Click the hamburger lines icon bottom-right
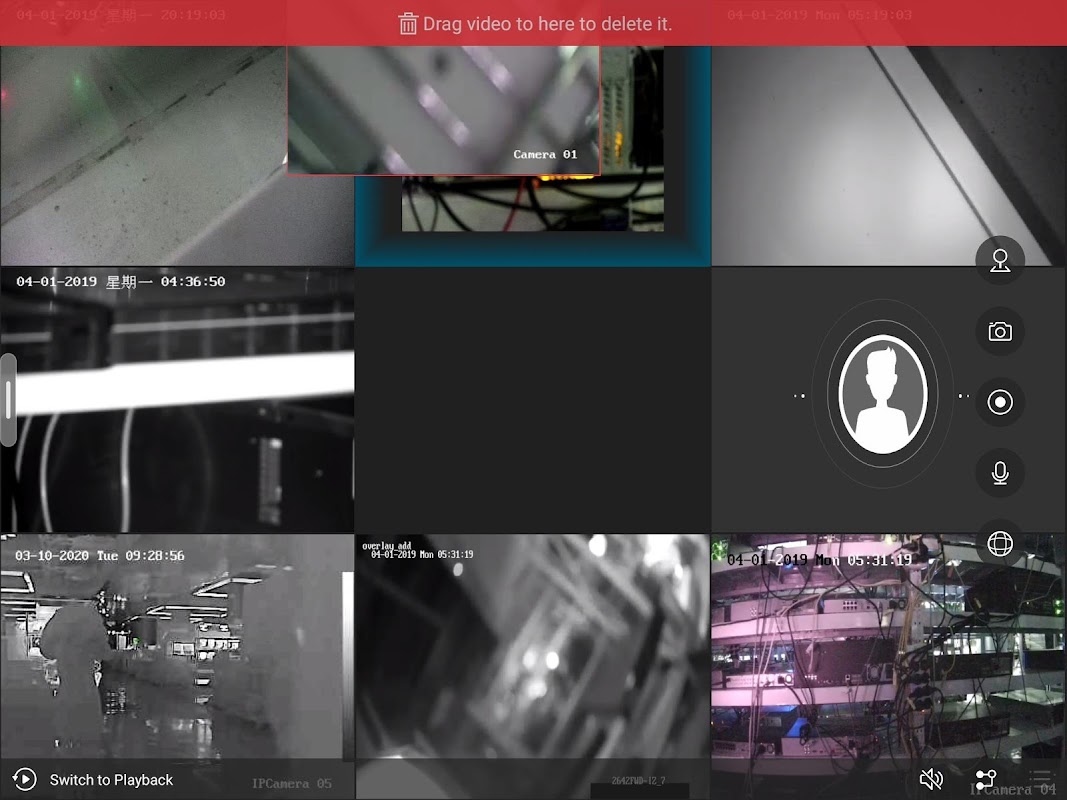 [x=1040, y=777]
